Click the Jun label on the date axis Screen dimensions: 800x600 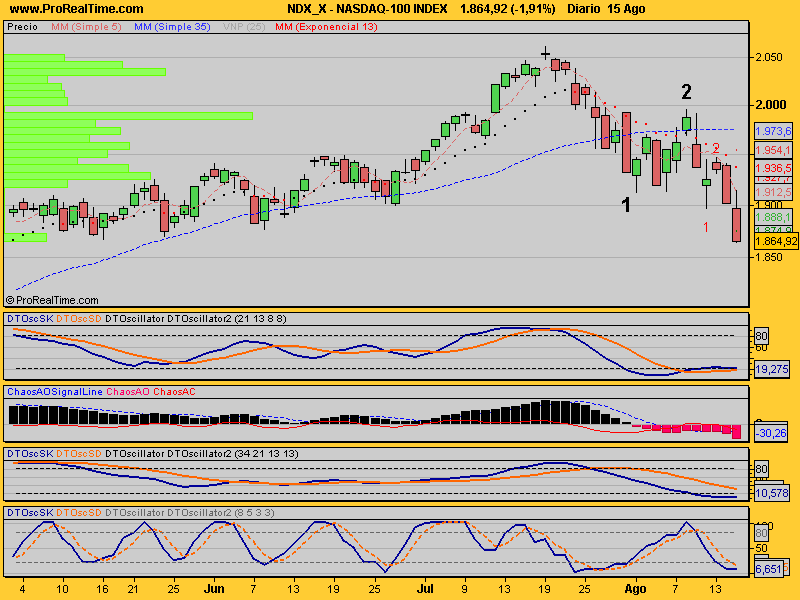[x=214, y=589]
